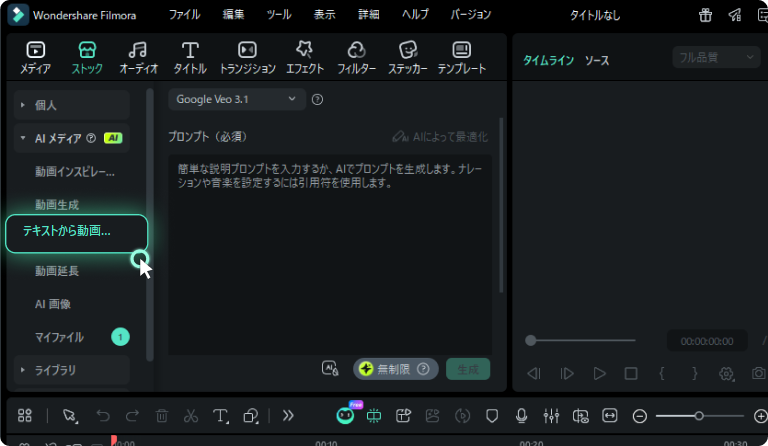The height and width of the screenshot is (446, 768).
Task: Open the タイトル titles tab
Action: tap(190, 58)
